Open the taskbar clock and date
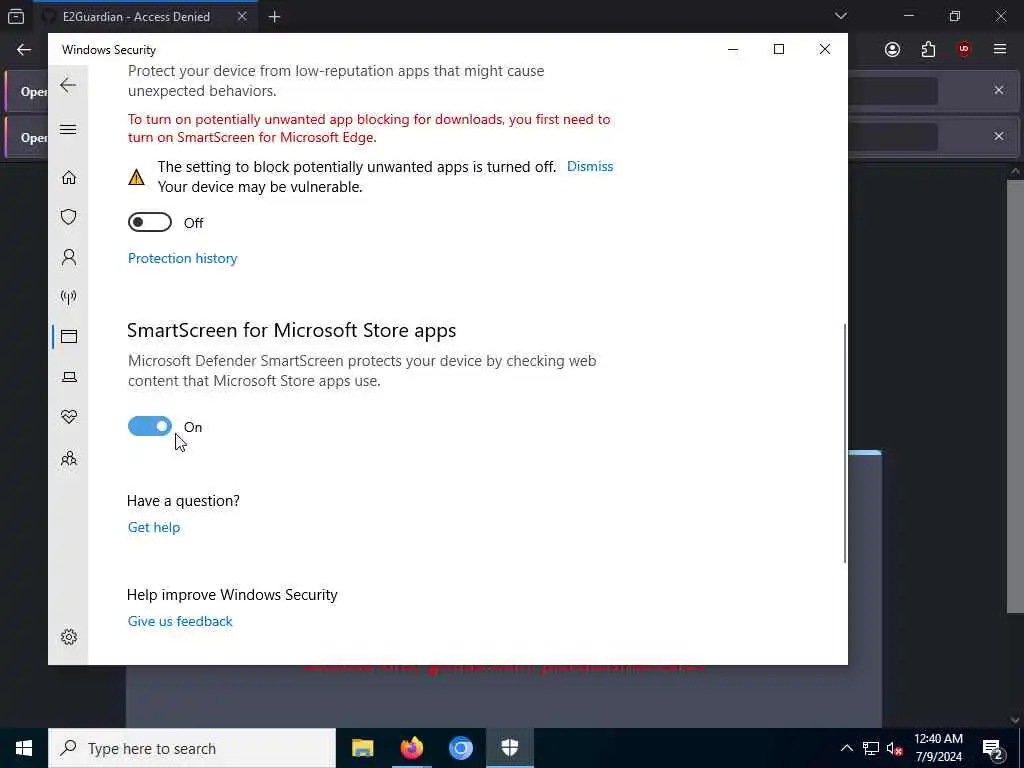The width and height of the screenshot is (1024, 768). click(938, 748)
